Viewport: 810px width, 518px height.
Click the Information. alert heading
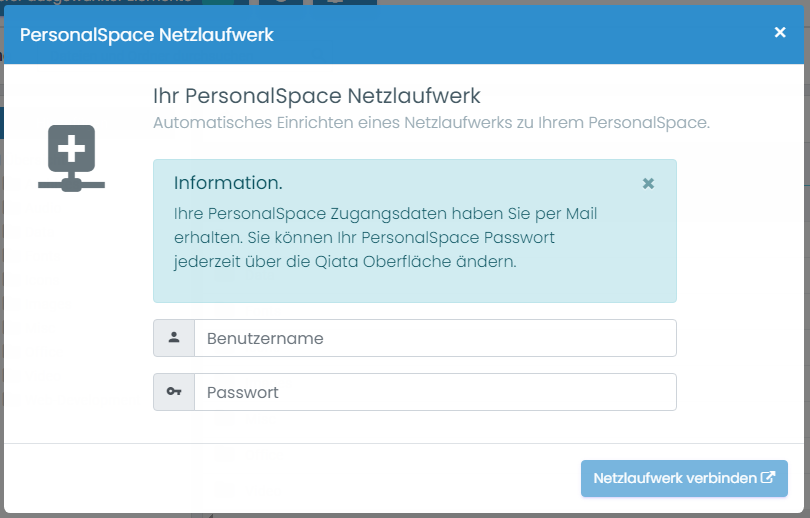[x=228, y=183]
